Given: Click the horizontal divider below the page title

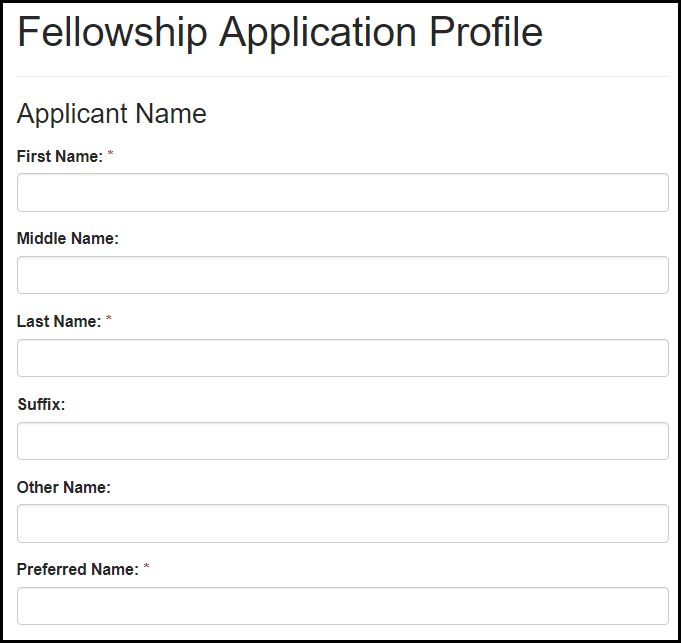Looking at the screenshot, I should (x=342, y=77).
